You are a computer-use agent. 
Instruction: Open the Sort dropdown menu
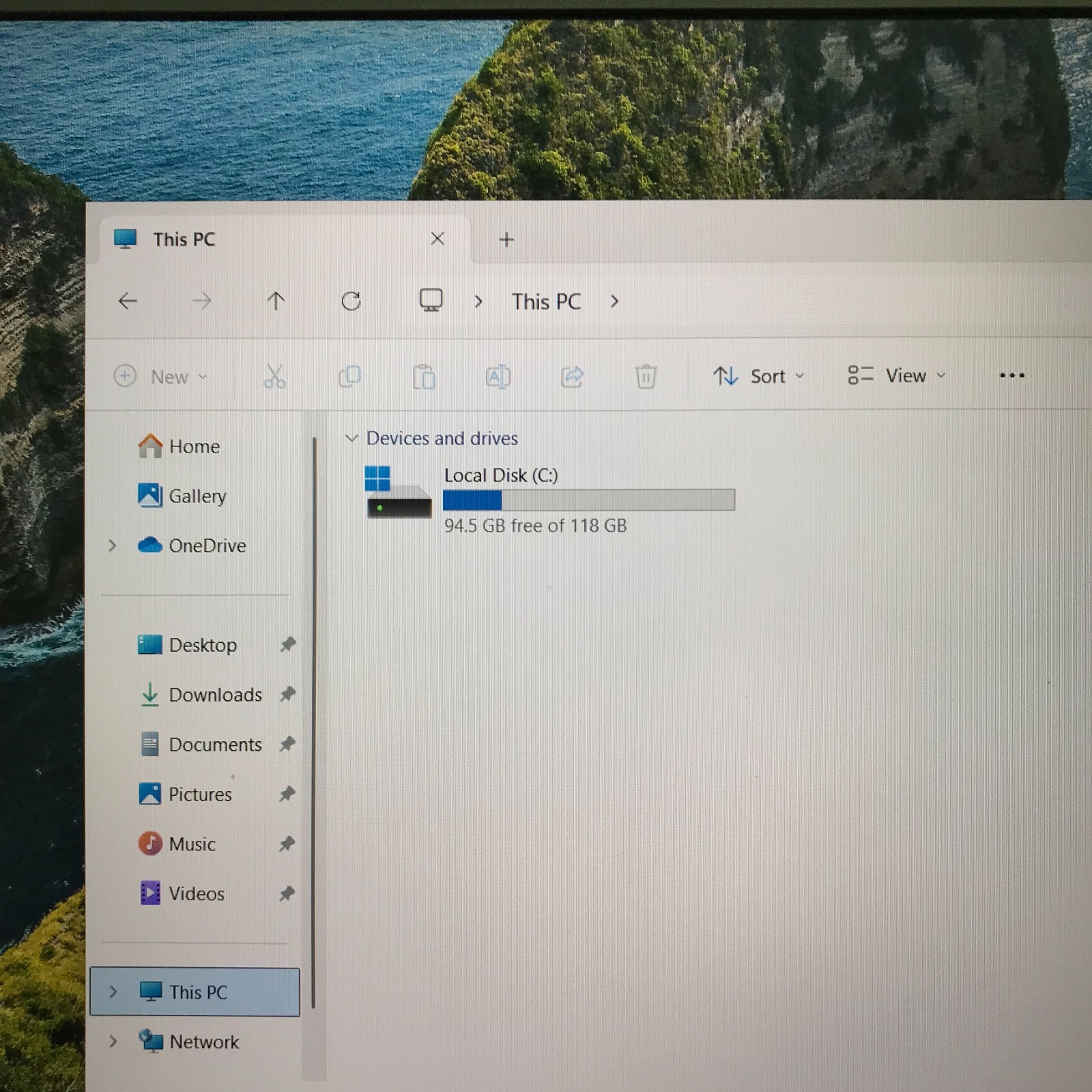pyautogui.click(x=758, y=376)
